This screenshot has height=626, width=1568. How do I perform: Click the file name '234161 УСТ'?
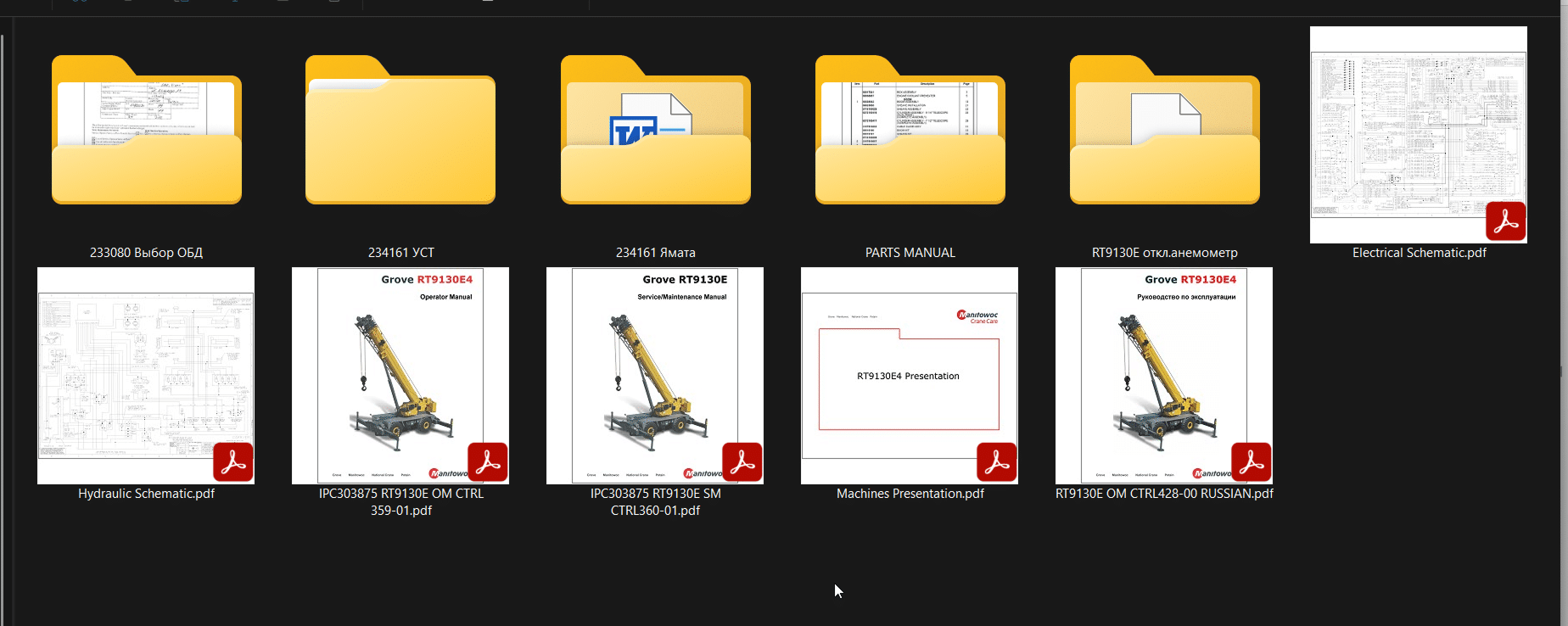401,253
